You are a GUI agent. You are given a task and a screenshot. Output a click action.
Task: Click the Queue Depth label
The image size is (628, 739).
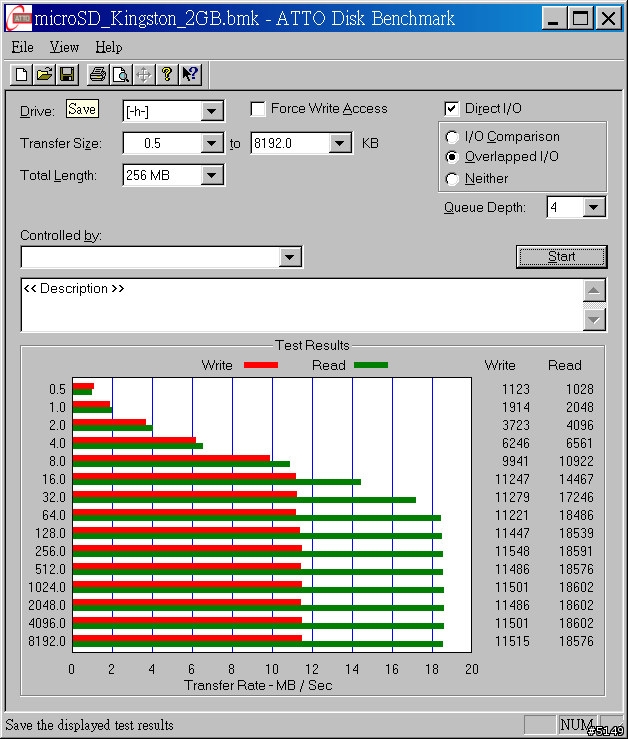[x=484, y=207]
